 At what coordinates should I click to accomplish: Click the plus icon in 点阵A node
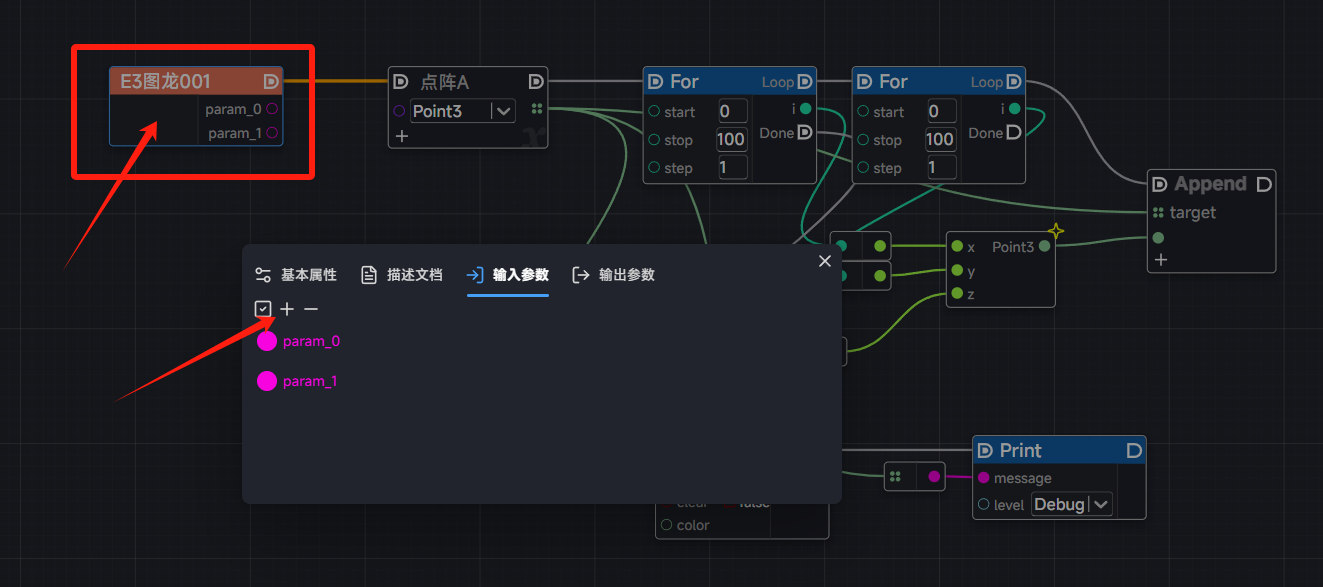(401, 136)
